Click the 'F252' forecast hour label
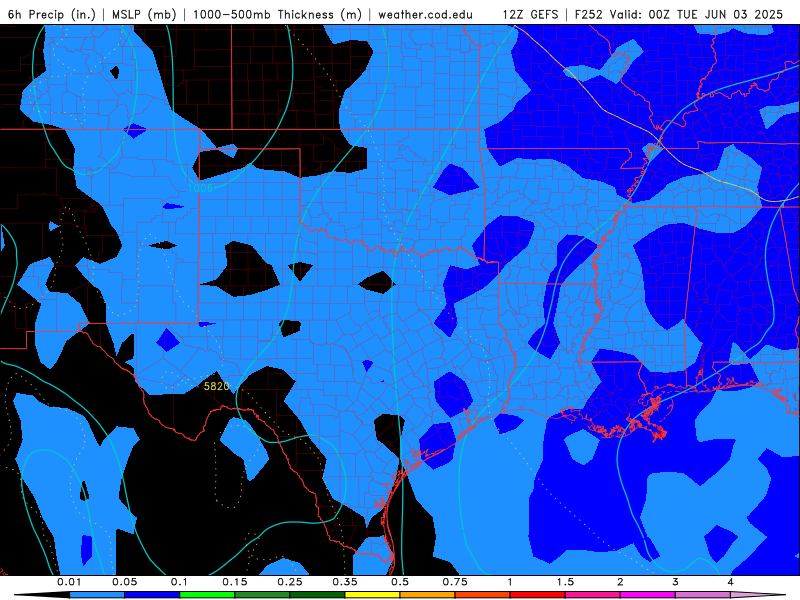The image size is (800, 600). pyautogui.click(x=589, y=14)
